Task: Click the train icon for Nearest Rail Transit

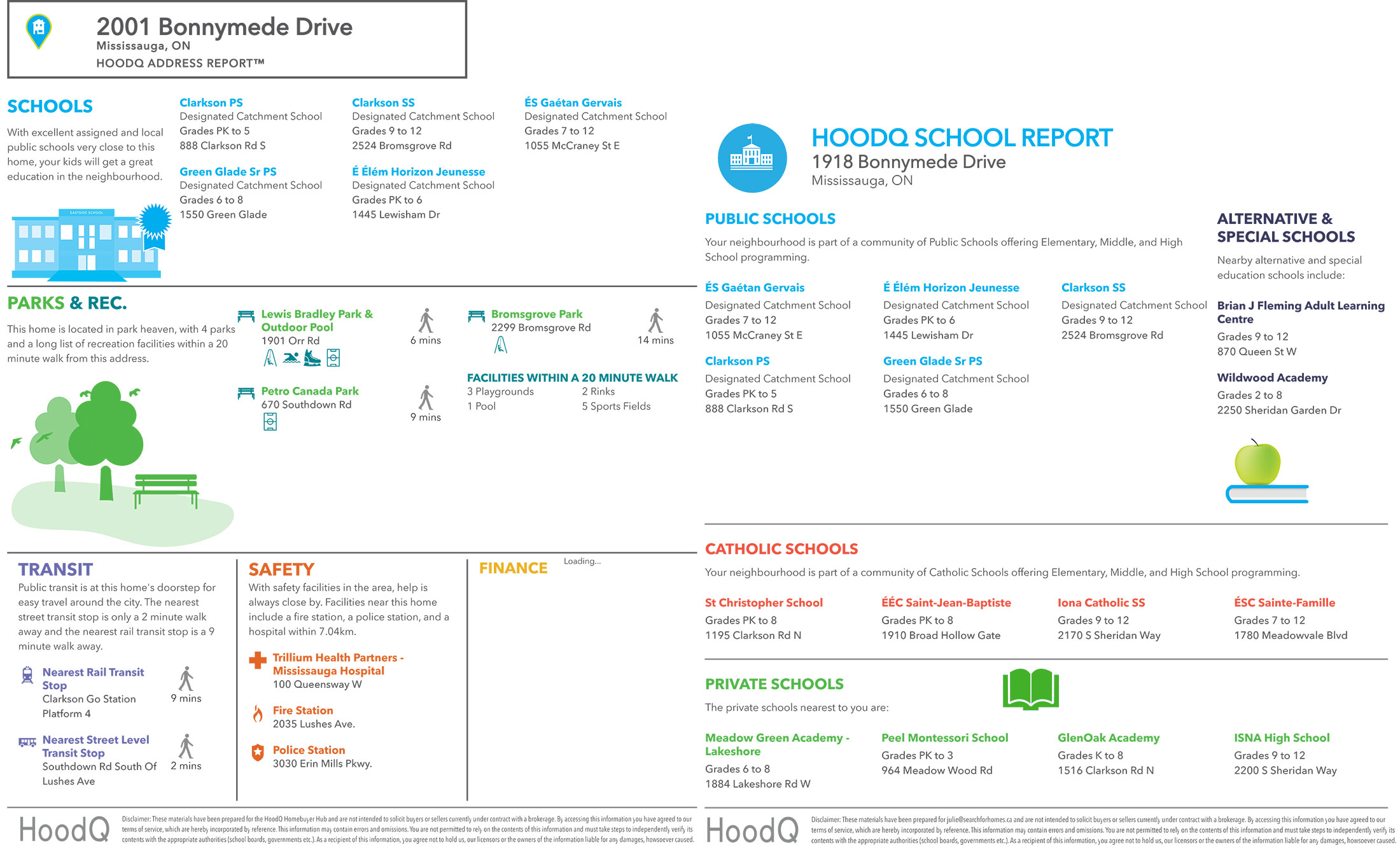Action: tap(27, 675)
